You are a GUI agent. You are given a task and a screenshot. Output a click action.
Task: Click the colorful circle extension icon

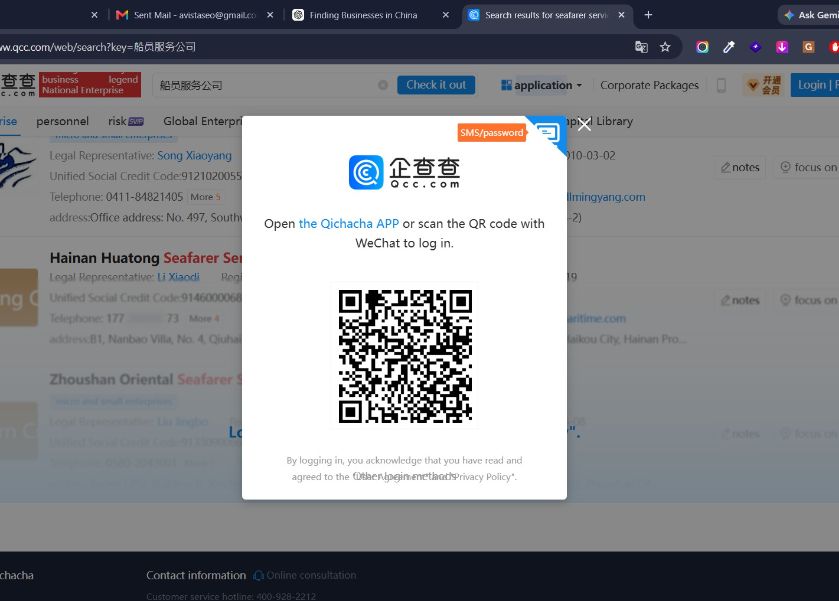[x=702, y=47]
